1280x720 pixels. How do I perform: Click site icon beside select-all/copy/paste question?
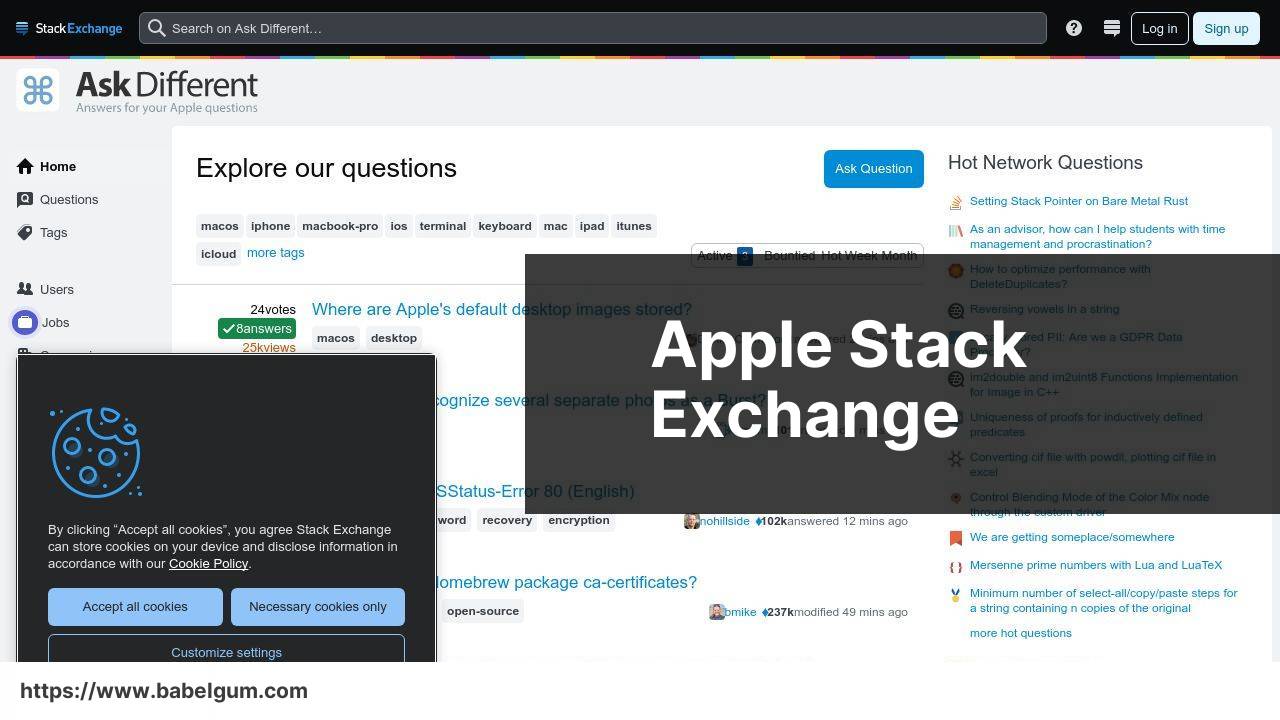click(x=956, y=594)
